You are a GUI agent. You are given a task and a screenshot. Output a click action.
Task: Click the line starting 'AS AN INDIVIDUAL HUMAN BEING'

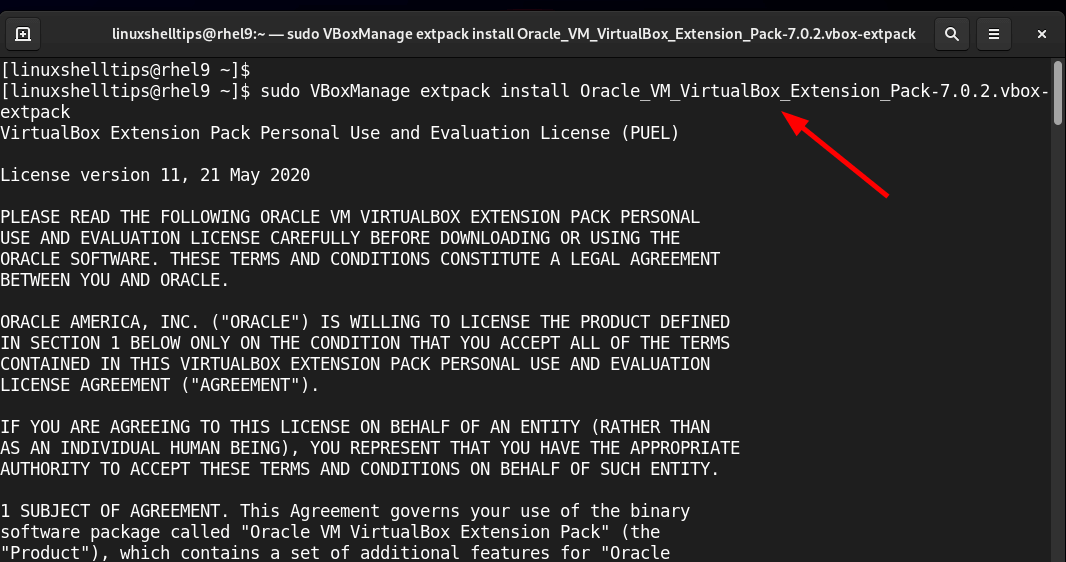(370, 449)
